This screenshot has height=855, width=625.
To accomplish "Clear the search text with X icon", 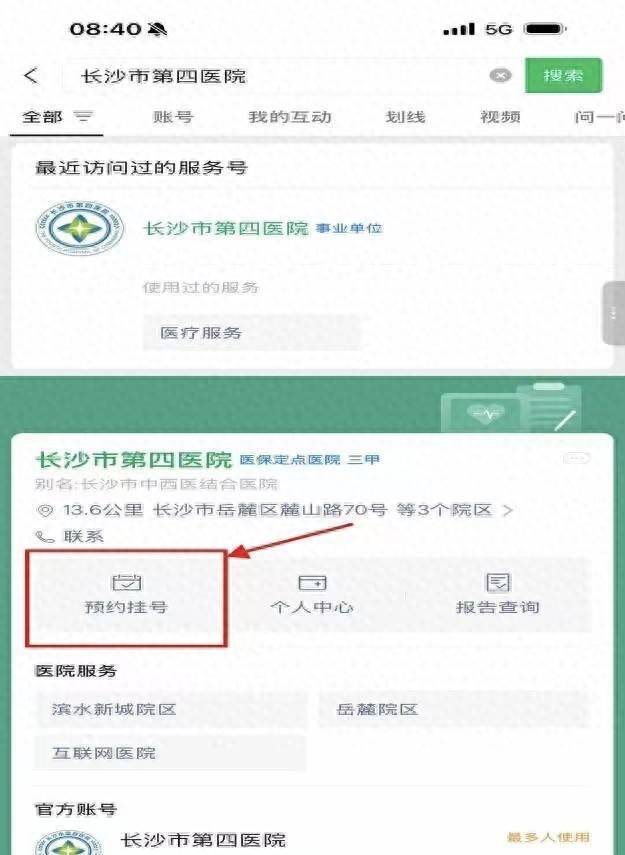I will [x=500, y=75].
